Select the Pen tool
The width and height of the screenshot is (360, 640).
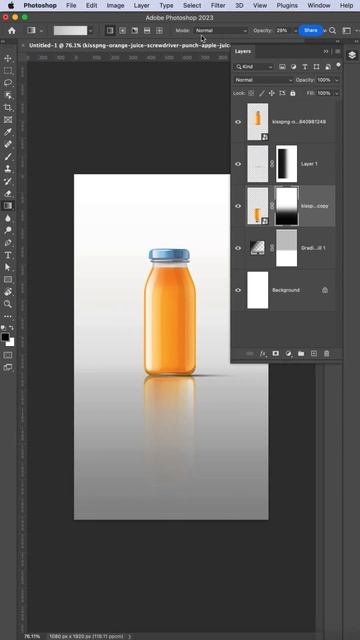coord(8,242)
